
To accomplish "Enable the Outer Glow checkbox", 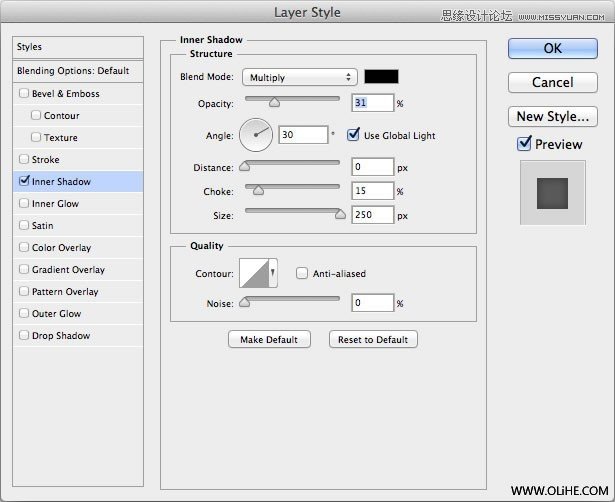I will coord(24,313).
